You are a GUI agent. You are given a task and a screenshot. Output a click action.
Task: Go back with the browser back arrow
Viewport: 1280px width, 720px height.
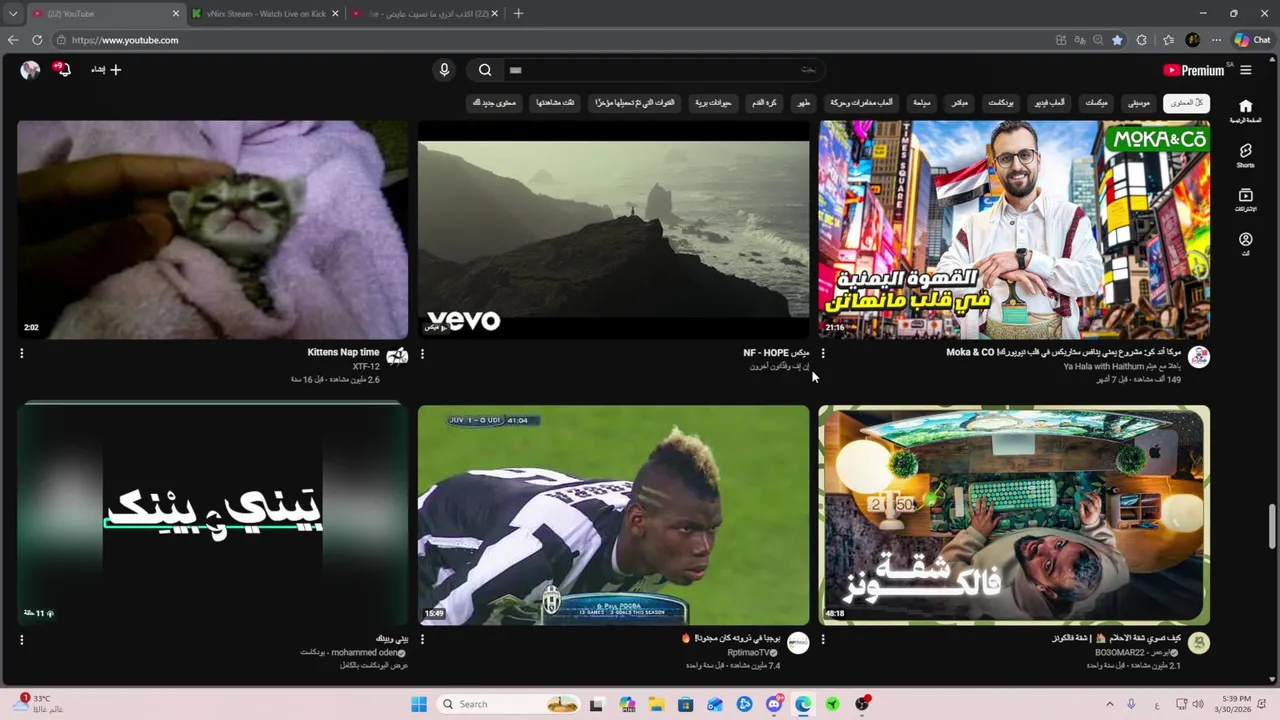(x=13, y=40)
